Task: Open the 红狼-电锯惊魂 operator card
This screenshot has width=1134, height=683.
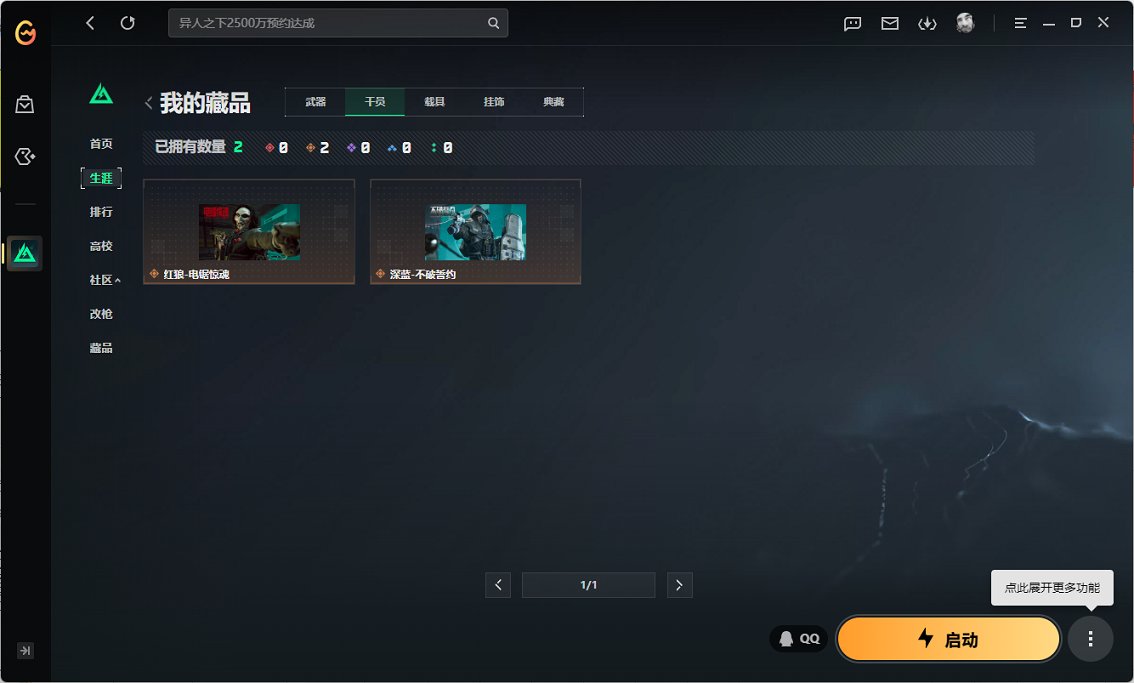Action: coord(249,232)
